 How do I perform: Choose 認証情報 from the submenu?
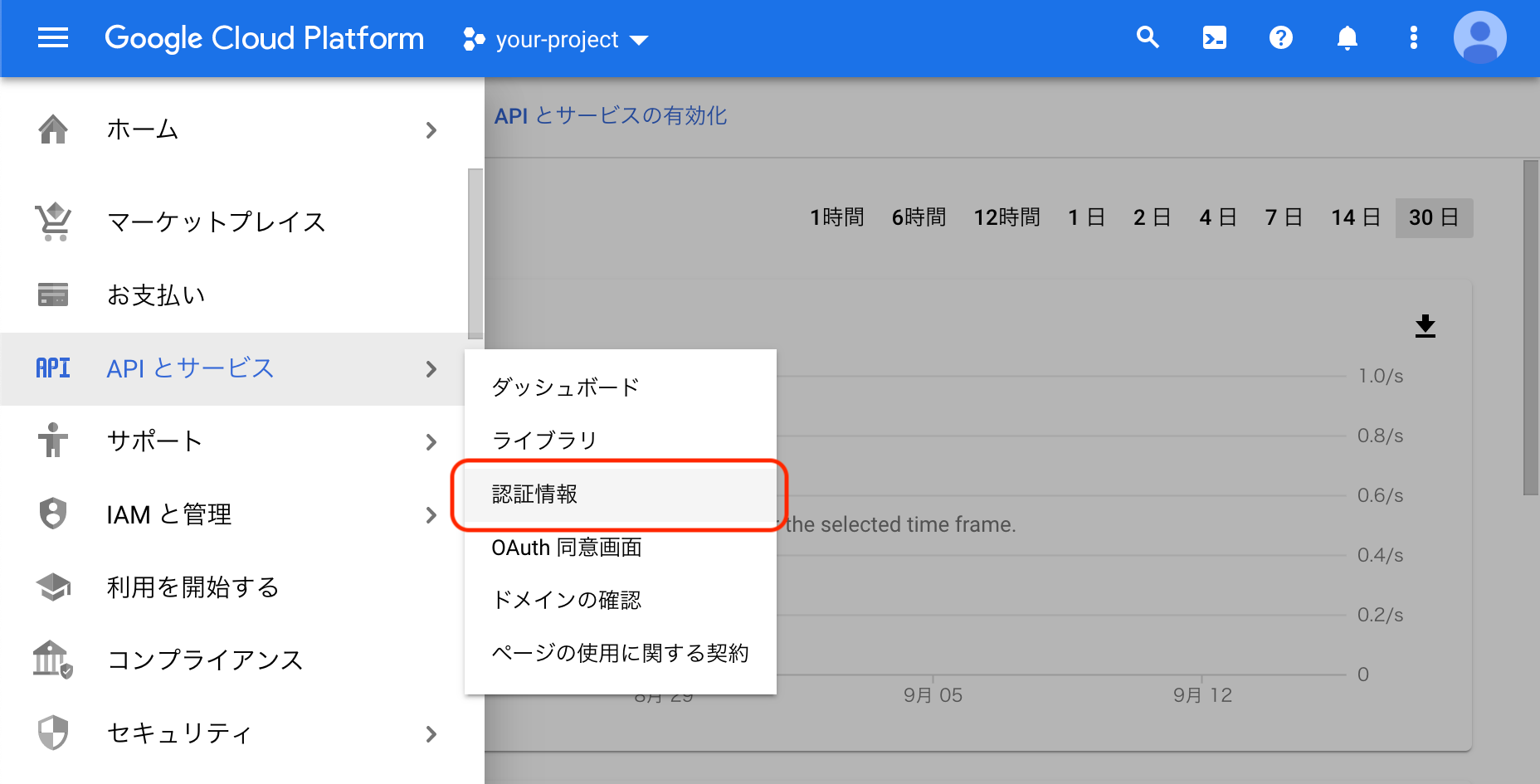621,494
